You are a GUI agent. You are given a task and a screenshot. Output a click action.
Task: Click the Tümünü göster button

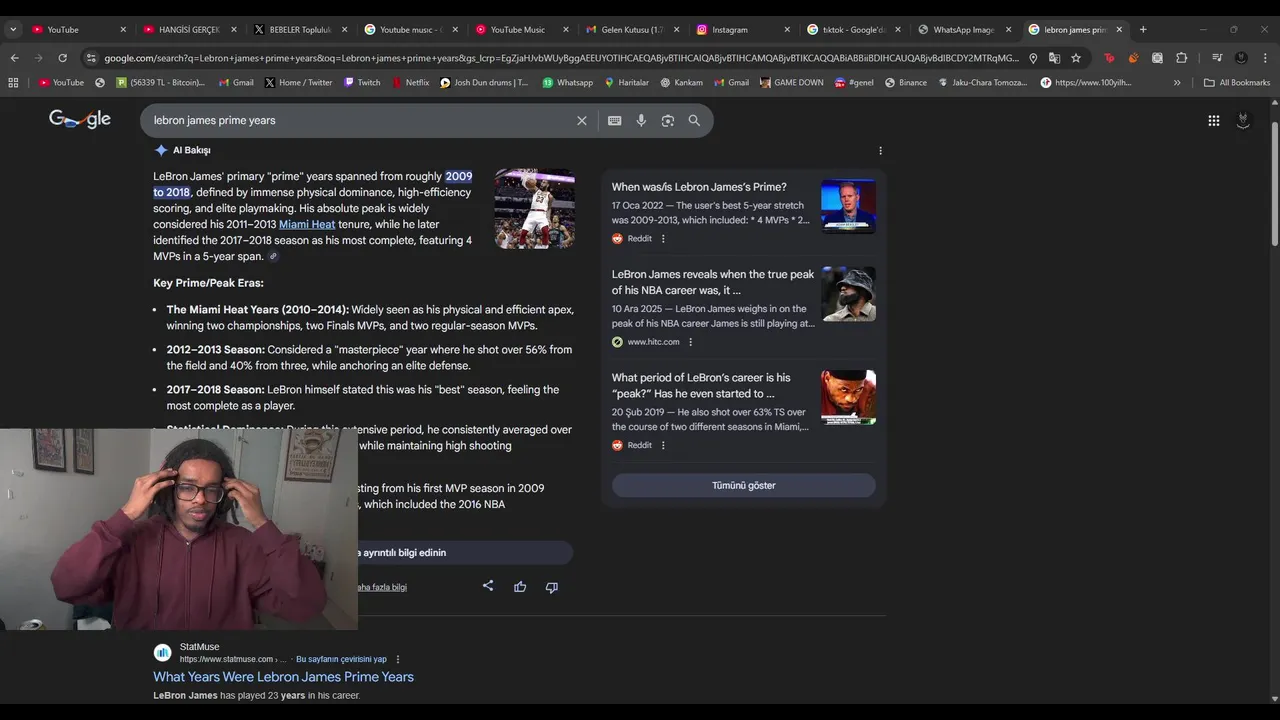click(x=743, y=485)
